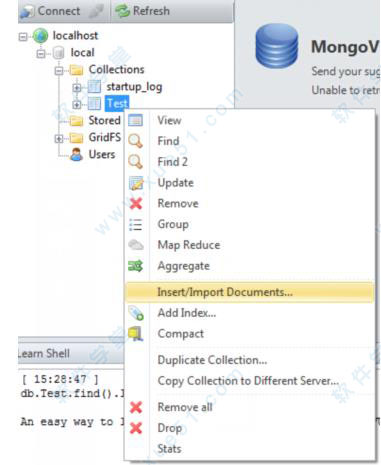The height and width of the screenshot is (465, 381).
Task: Expand the Test collection node
Action: click(x=77, y=104)
